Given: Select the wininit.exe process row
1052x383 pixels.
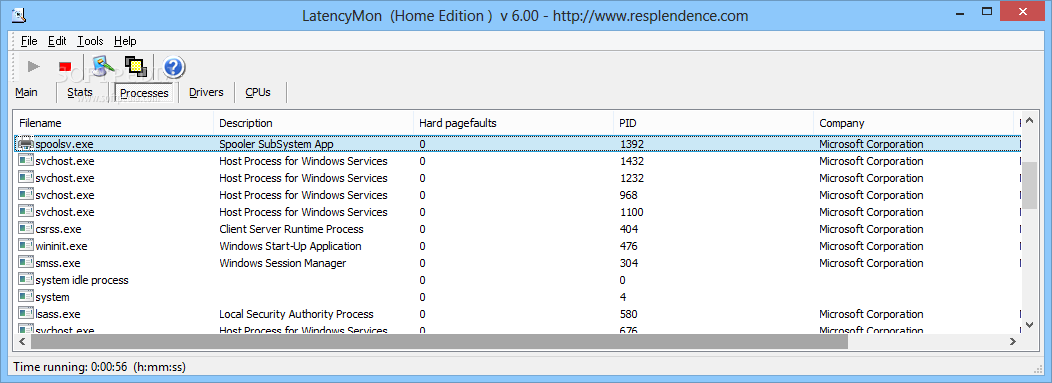Looking at the screenshot, I should 515,246.
